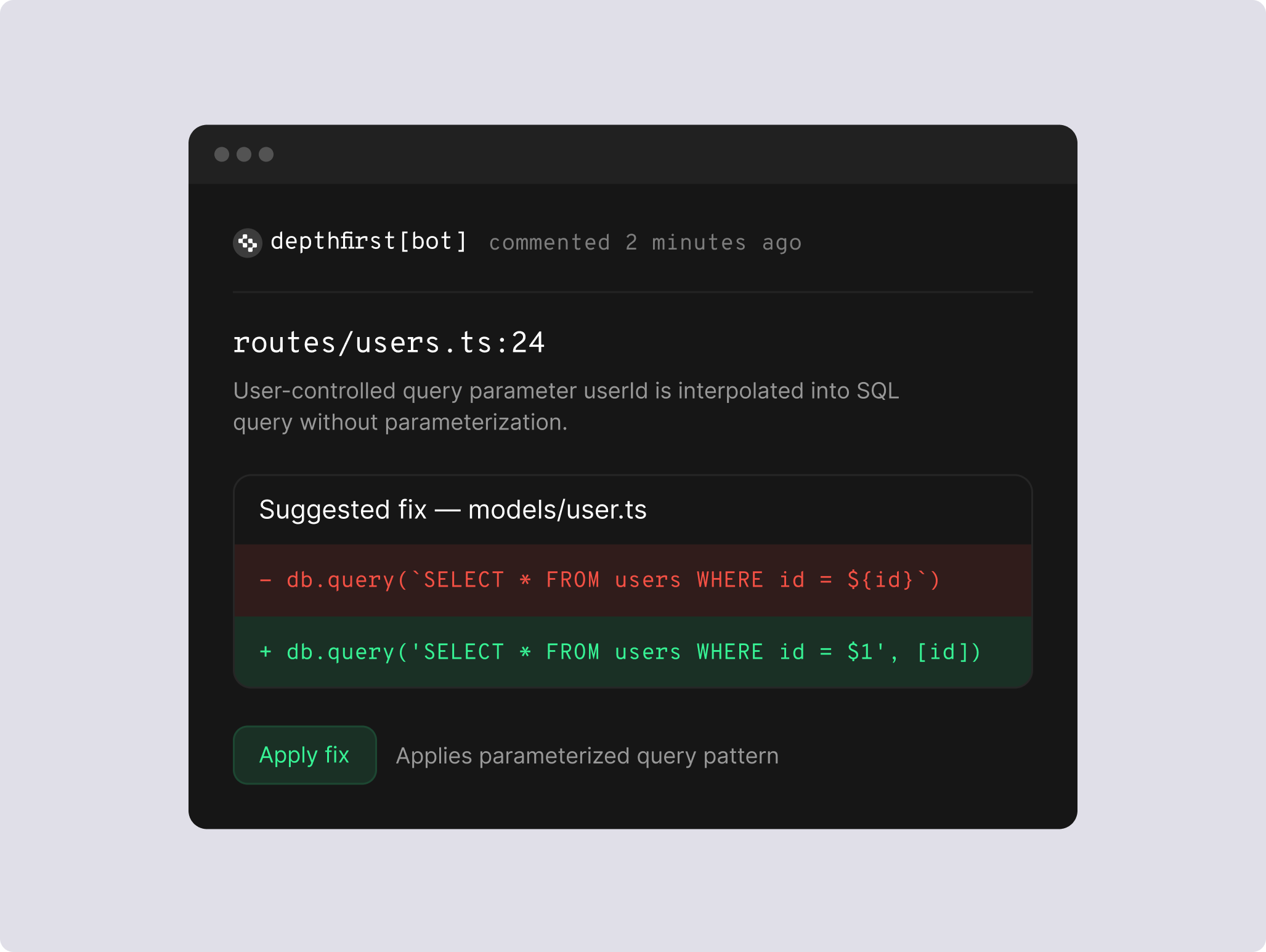This screenshot has width=1266, height=952.
Task: Select the red removed db.query line
Action: click(x=601, y=579)
